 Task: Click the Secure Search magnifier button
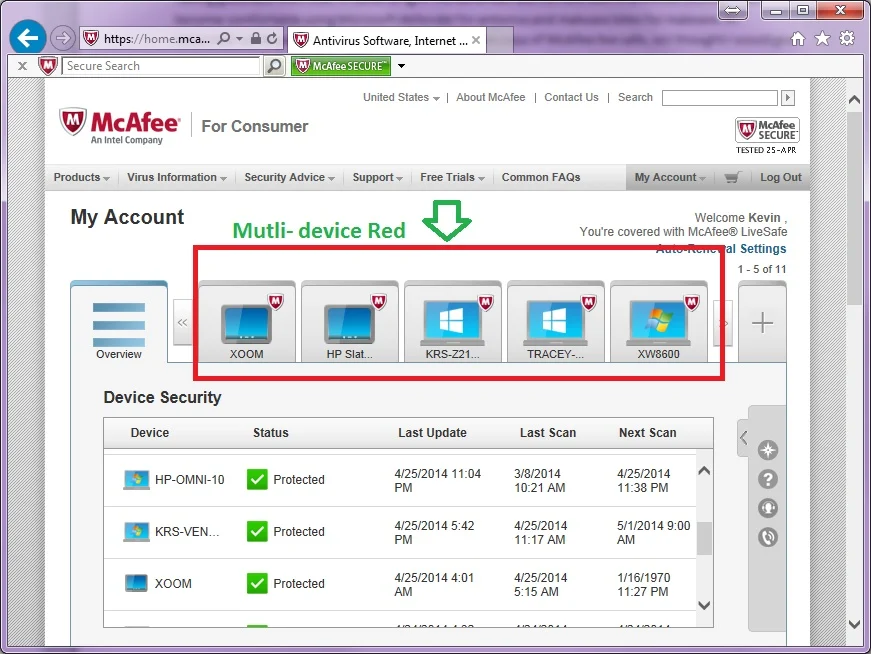pyautogui.click(x=274, y=66)
